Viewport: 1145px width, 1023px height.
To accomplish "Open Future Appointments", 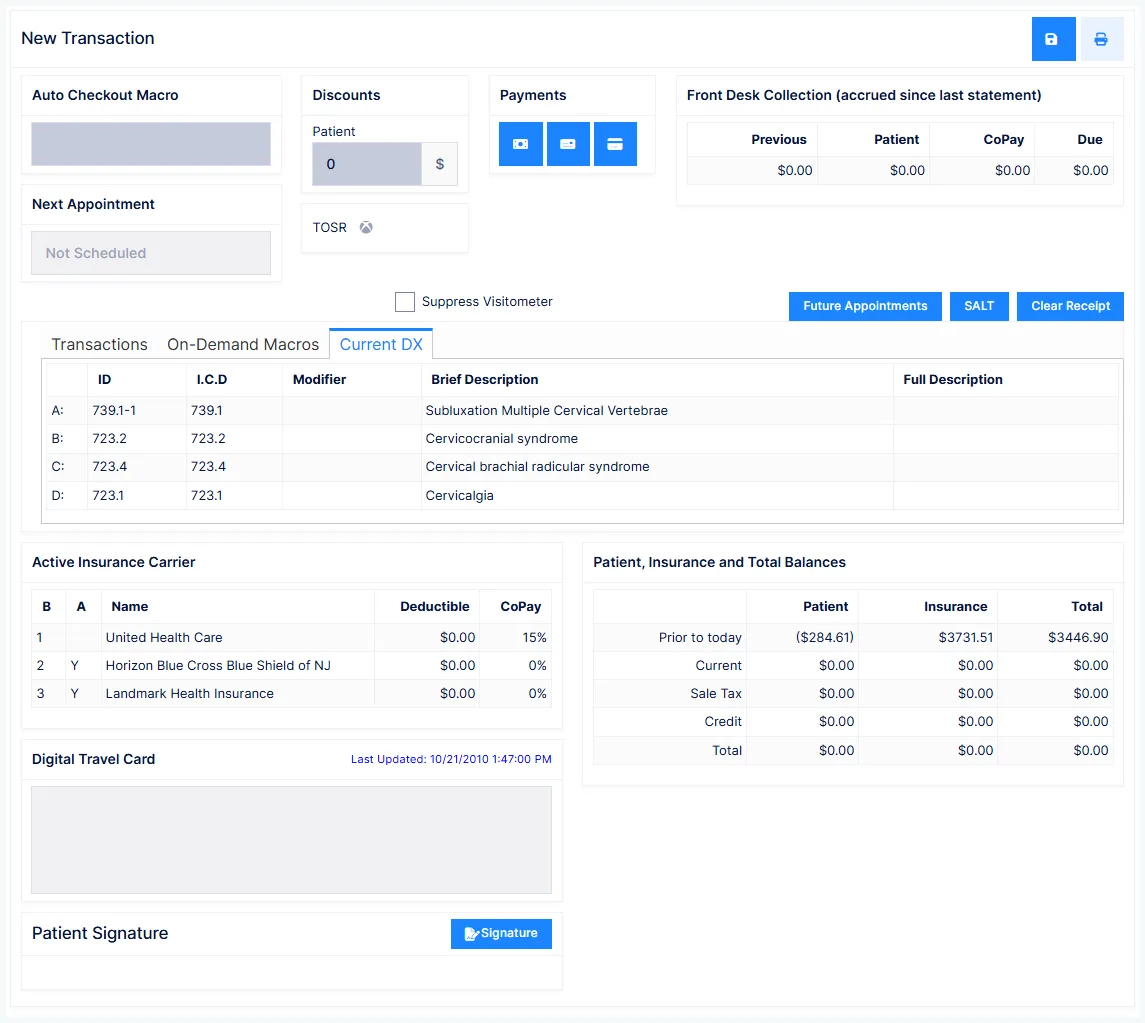I will click(865, 306).
